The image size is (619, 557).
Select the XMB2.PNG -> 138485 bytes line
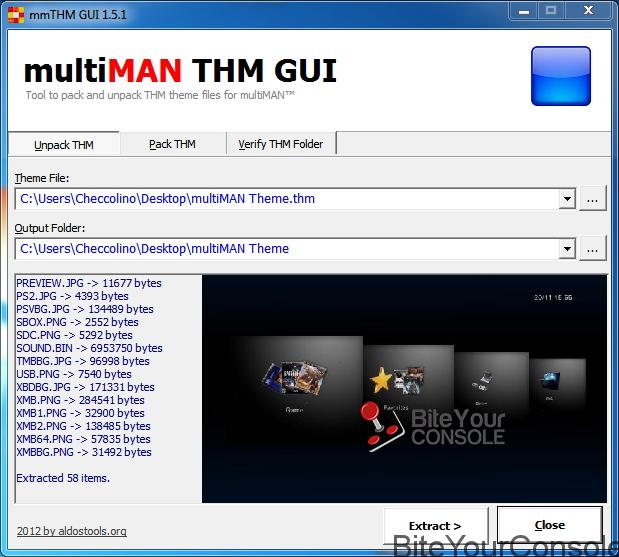pyautogui.click(x=83, y=426)
